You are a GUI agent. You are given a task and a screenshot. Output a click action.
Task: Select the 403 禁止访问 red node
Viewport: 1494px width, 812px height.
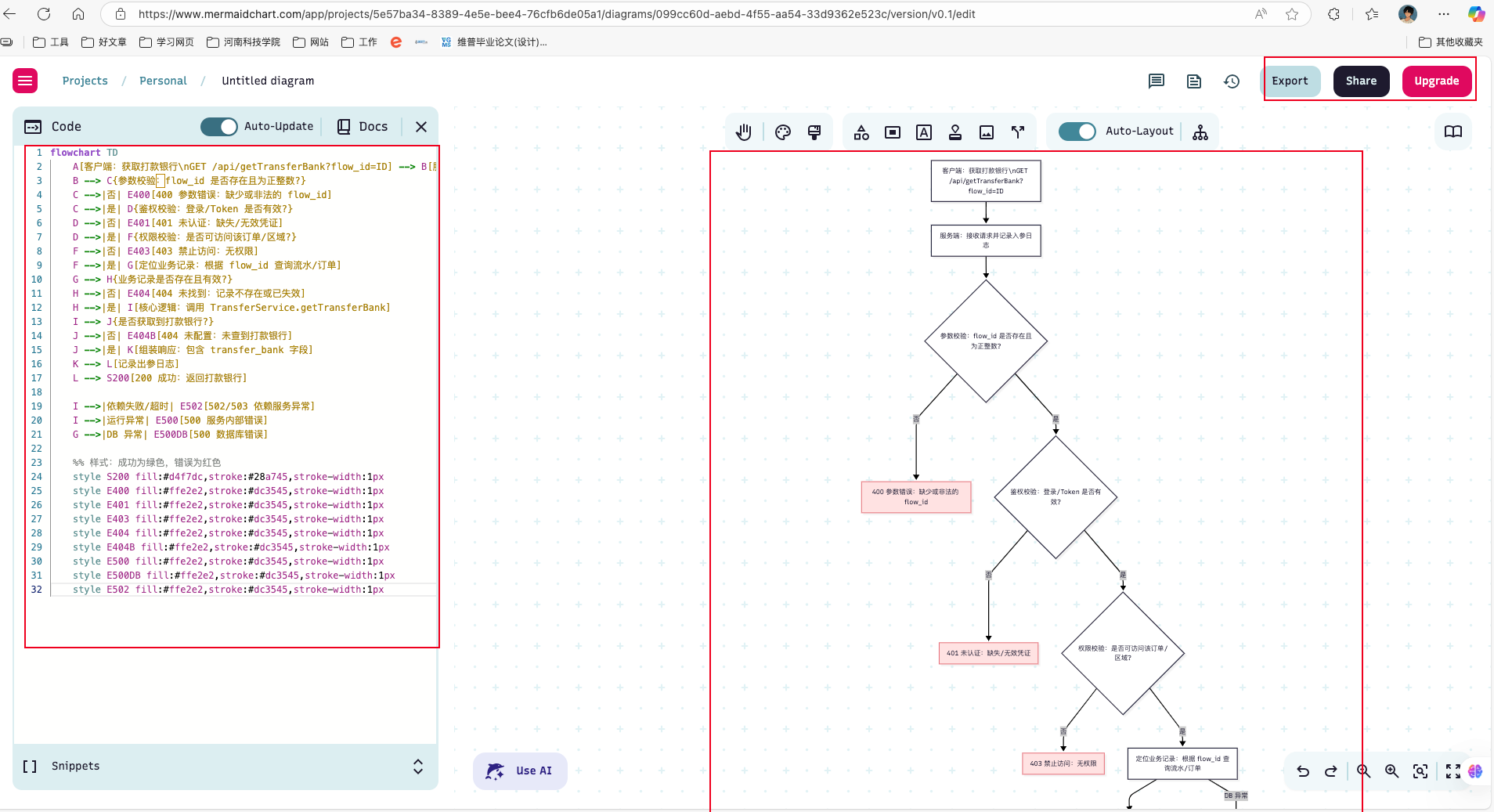(1063, 763)
